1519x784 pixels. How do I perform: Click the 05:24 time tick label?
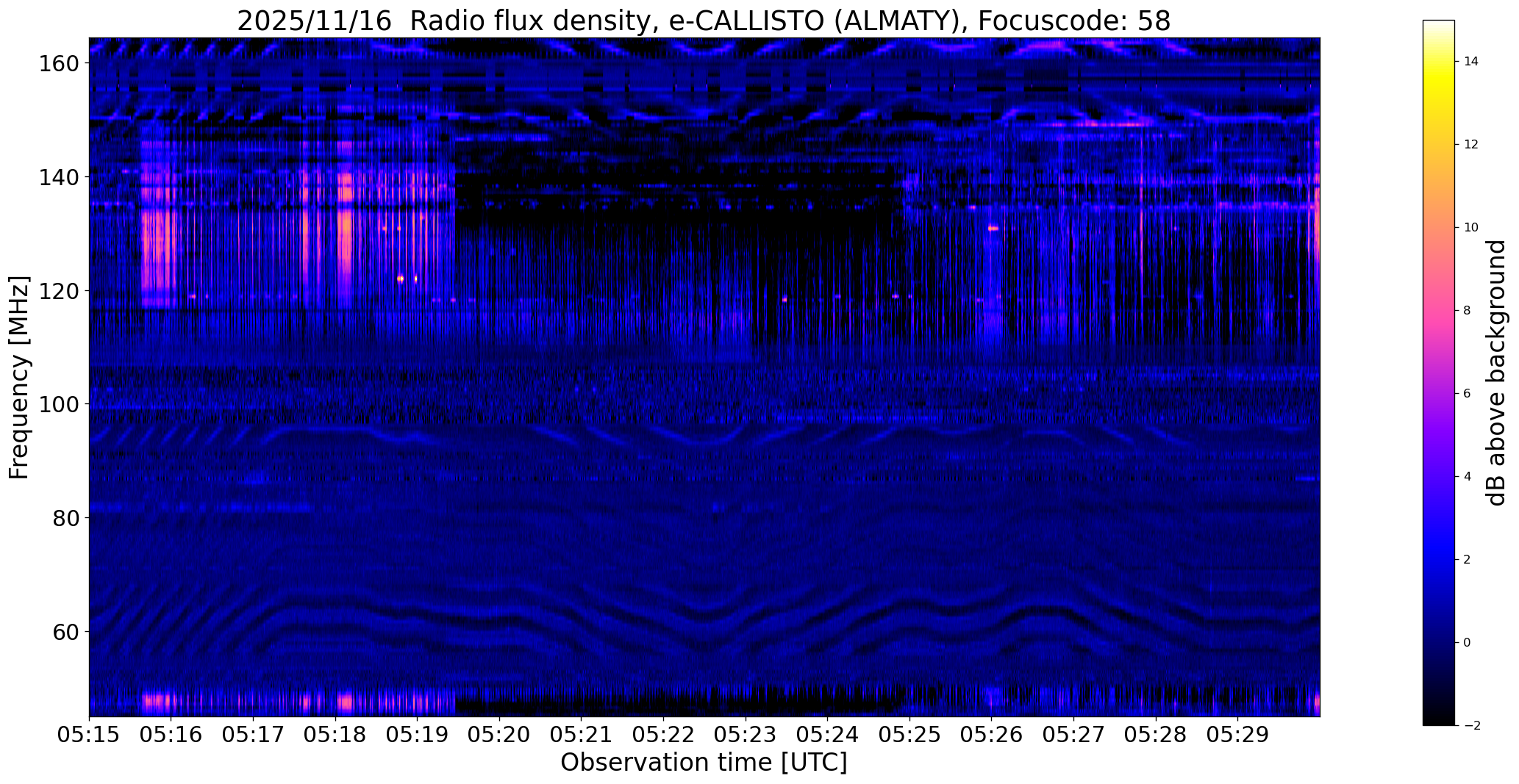coord(828,734)
